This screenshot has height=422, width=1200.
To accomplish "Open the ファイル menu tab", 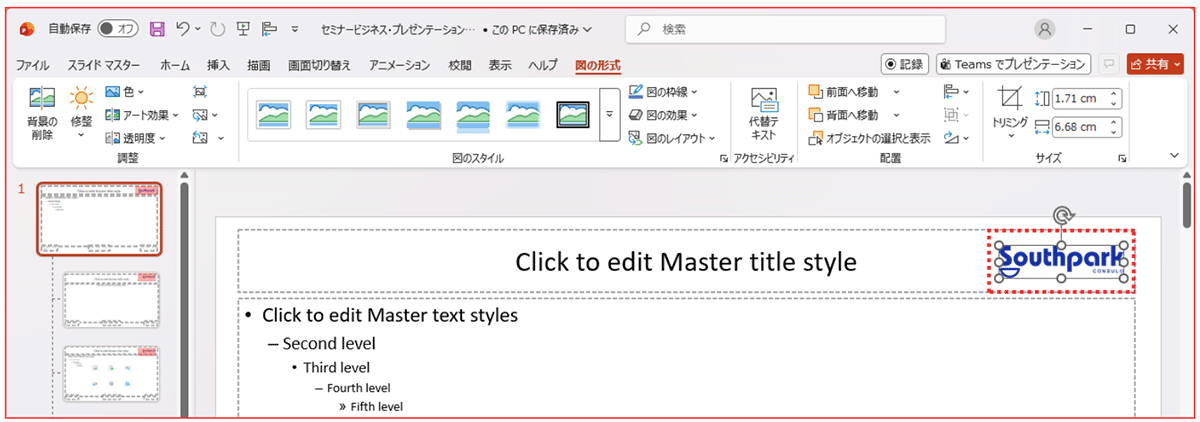I will click(x=32, y=65).
